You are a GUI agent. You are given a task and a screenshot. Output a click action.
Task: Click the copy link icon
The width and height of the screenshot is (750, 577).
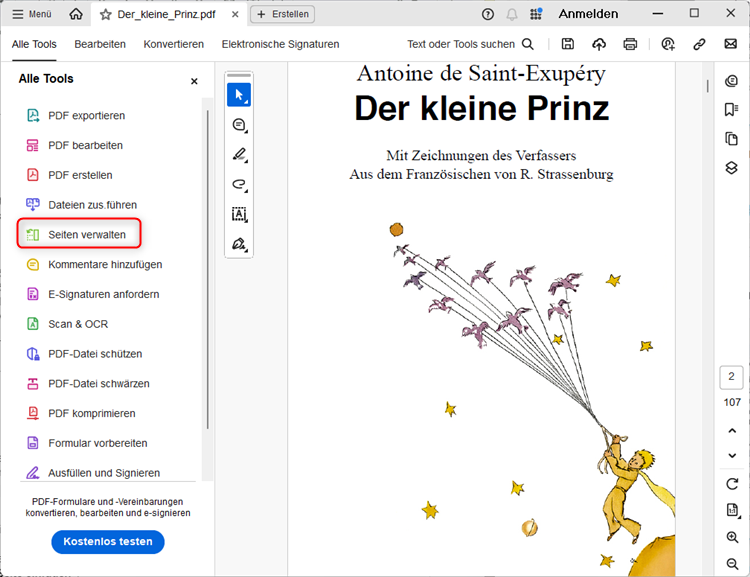pos(699,44)
